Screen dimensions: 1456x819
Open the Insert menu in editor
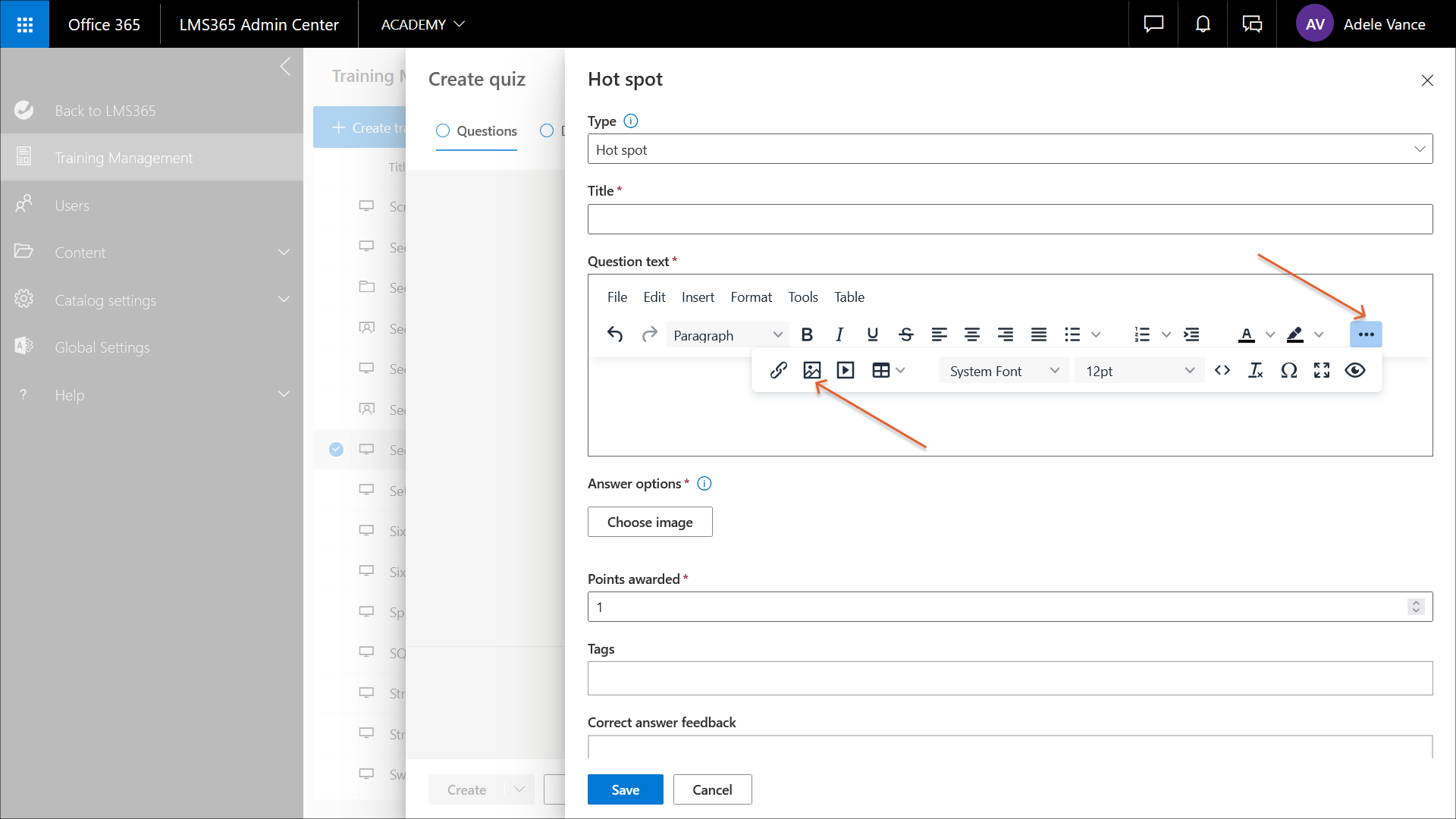click(x=697, y=297)
